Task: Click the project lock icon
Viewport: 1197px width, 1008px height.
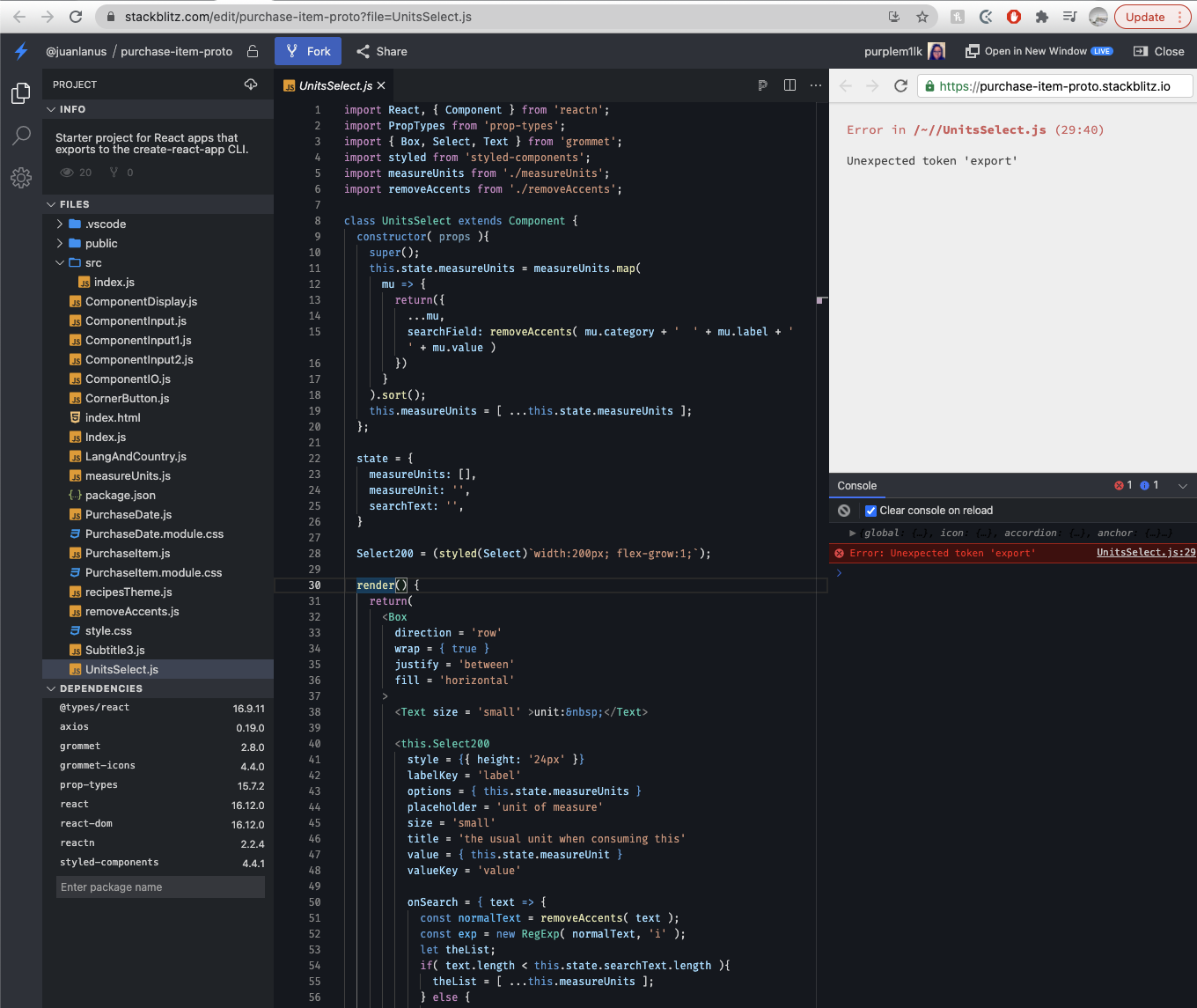Action: click(253, 51)
